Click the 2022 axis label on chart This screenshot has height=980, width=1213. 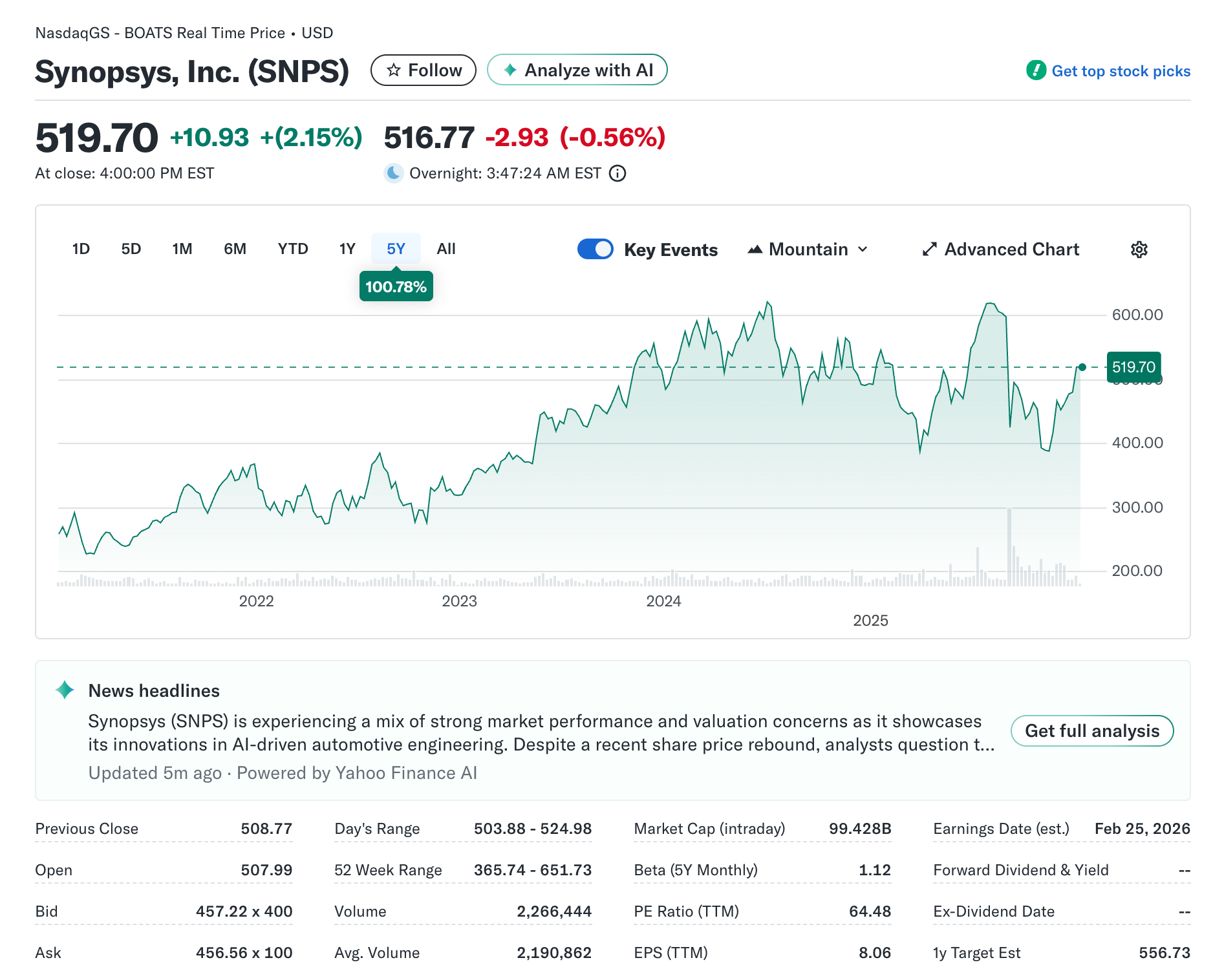click(256, 601)
